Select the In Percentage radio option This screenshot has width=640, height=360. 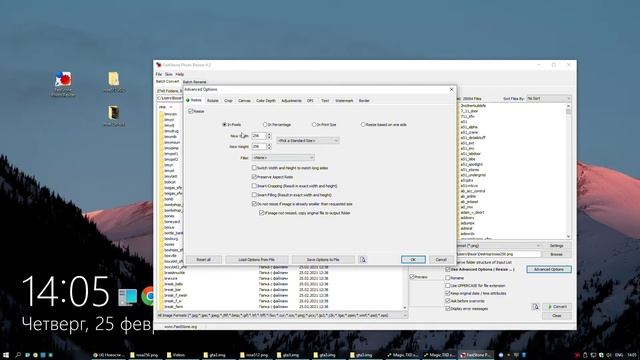click(265, 124)
